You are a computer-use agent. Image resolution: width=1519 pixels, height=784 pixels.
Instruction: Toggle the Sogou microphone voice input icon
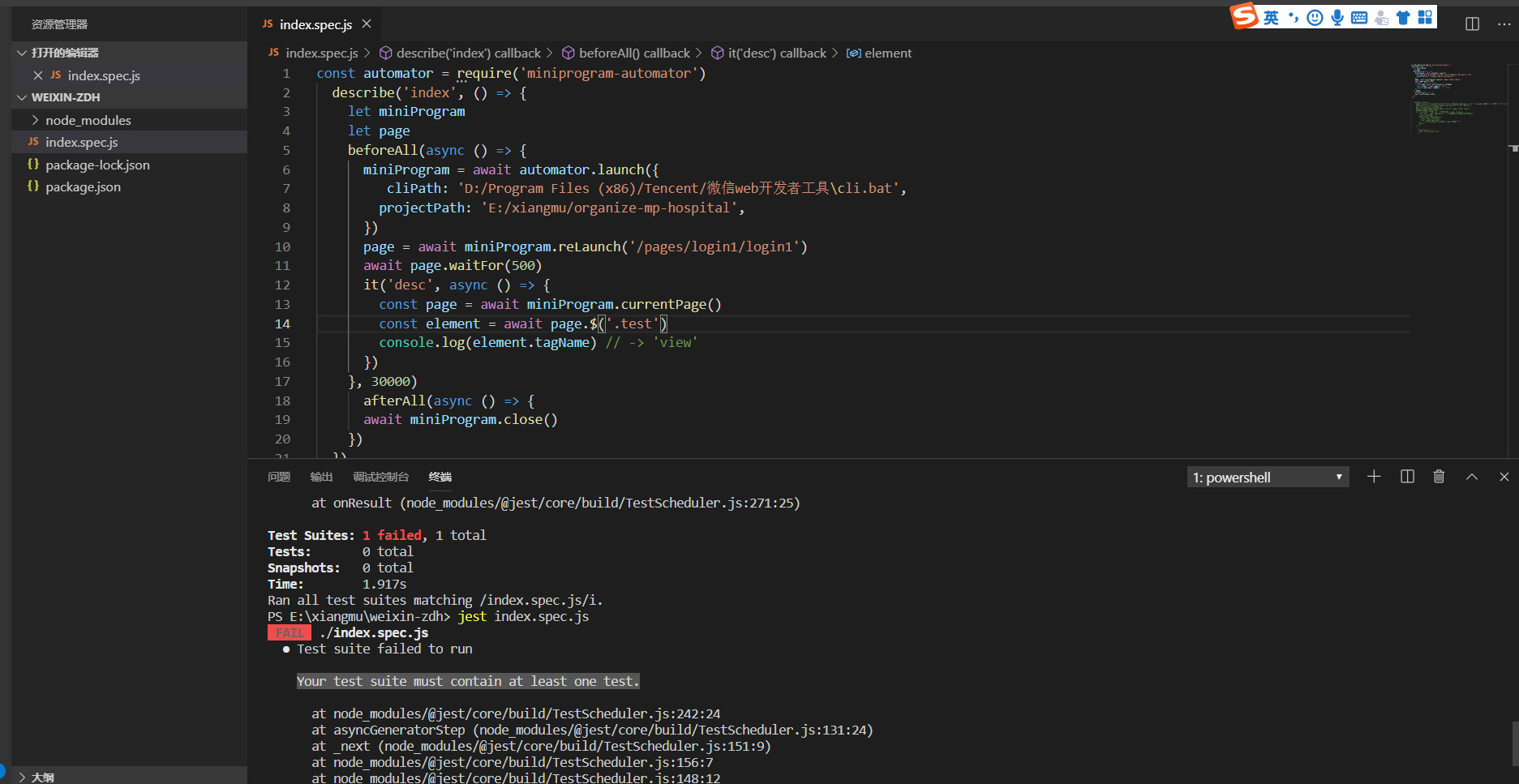[1337, 18]
